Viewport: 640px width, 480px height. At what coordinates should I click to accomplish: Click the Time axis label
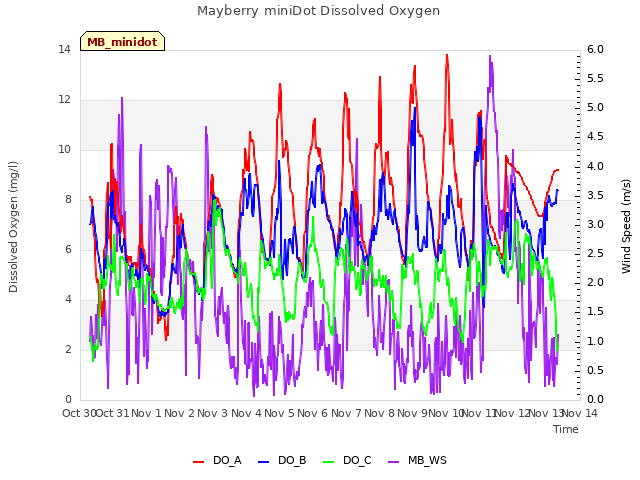(x=566, y=429)
